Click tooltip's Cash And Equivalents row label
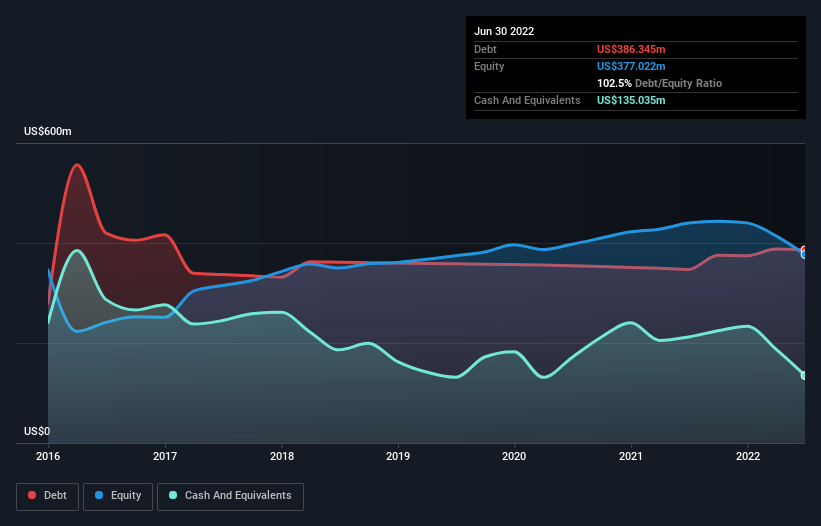 tap(527, 100)
